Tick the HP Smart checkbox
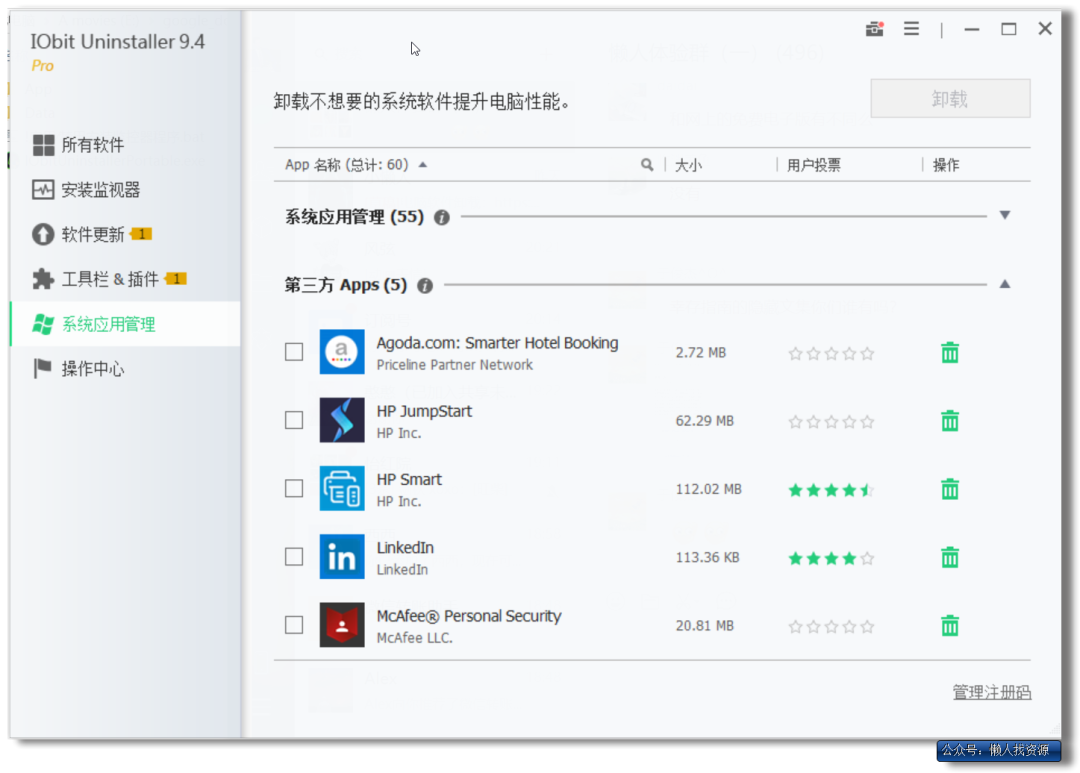Image resolution: width=1080 pixels, height=773 pixels. coord(294,488)
